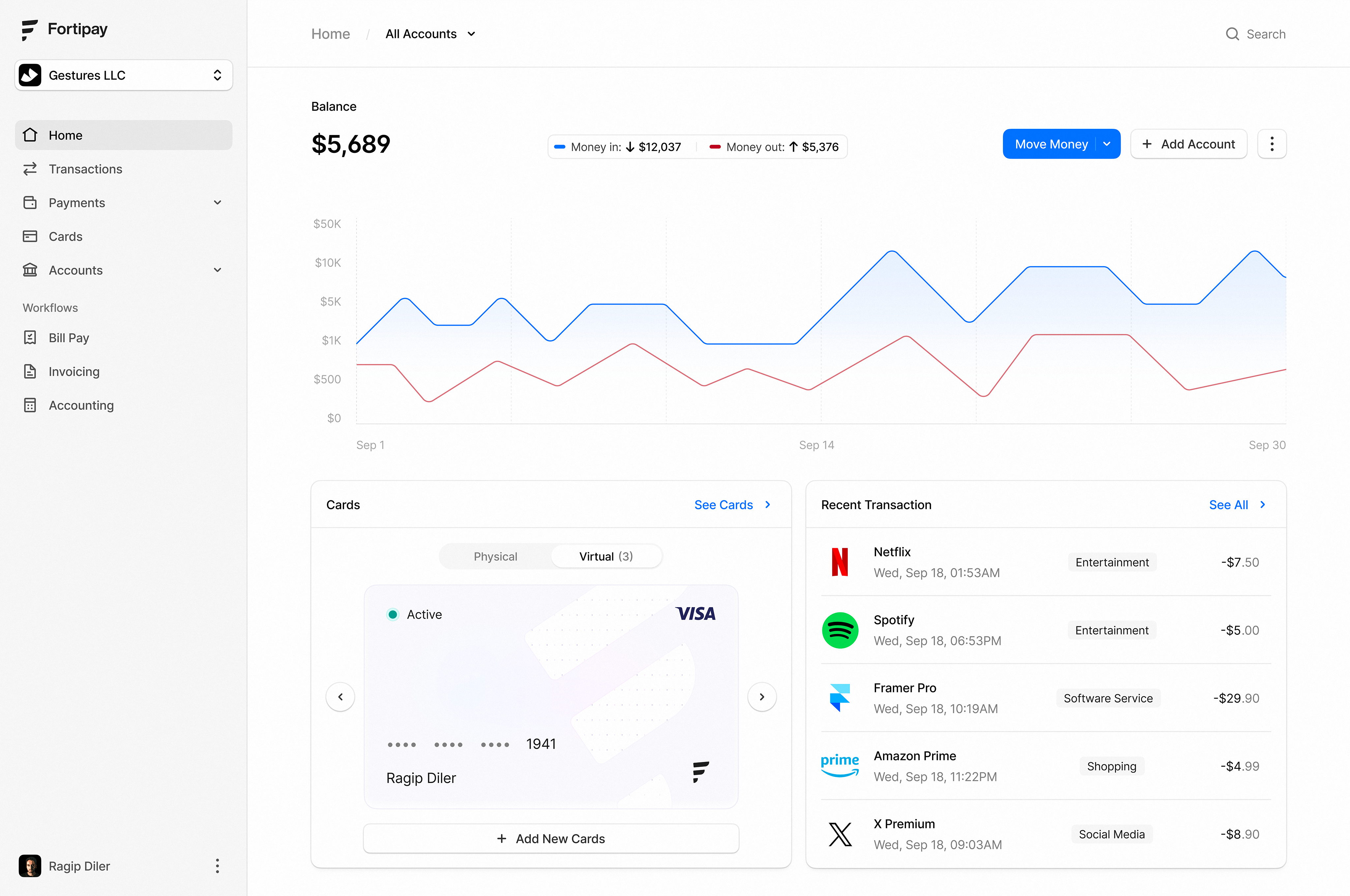Expand the Accounts sidebar section
The image size is (1350, 896).
(217, 270)
